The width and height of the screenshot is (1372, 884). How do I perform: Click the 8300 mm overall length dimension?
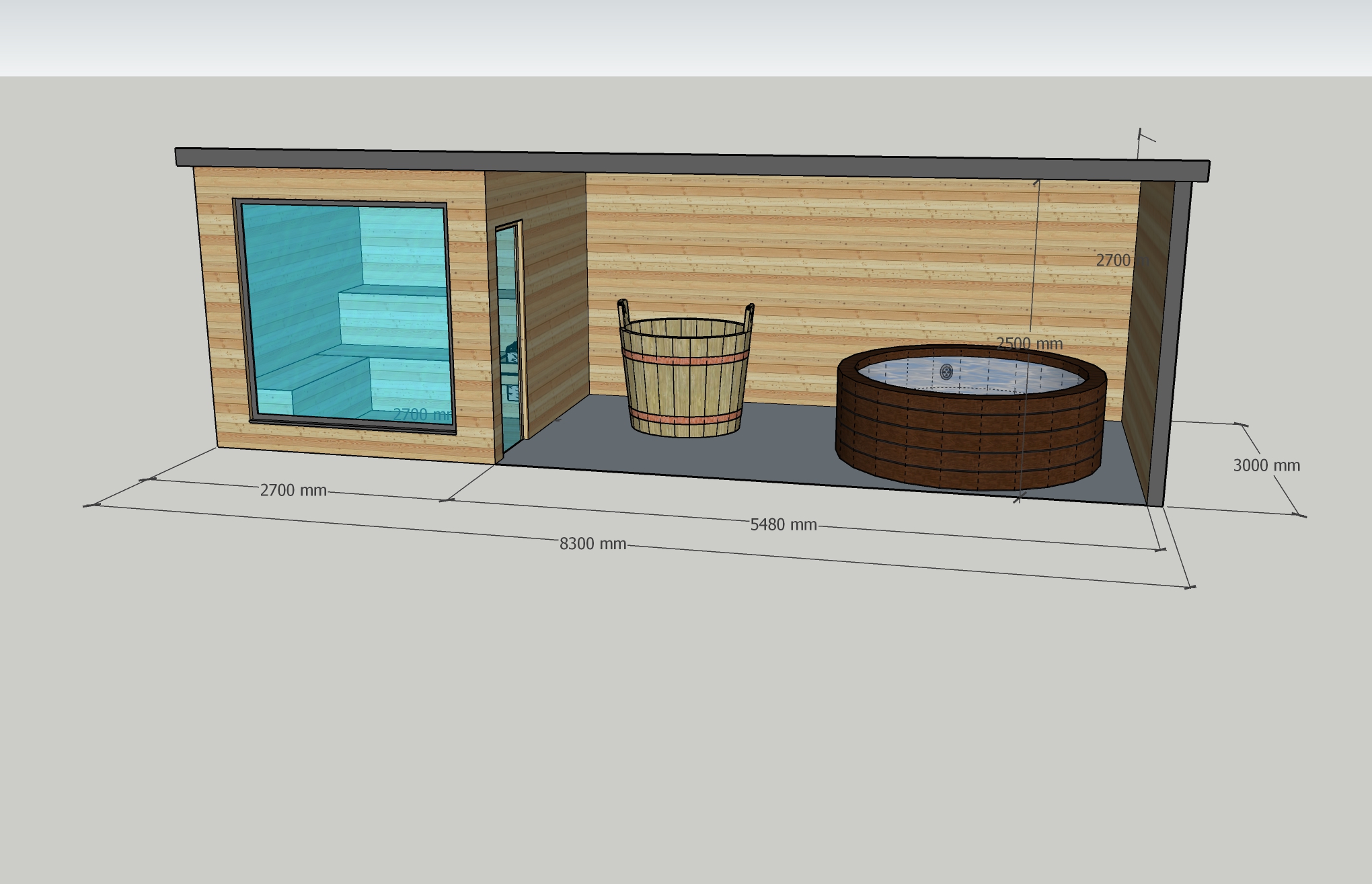tap(593, 543)
